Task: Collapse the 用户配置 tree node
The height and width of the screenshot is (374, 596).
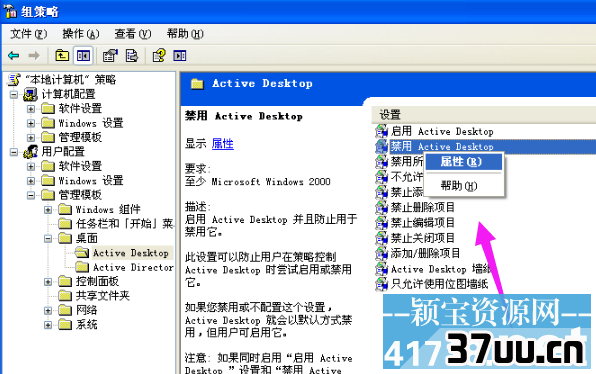Action: click(14, 152)
